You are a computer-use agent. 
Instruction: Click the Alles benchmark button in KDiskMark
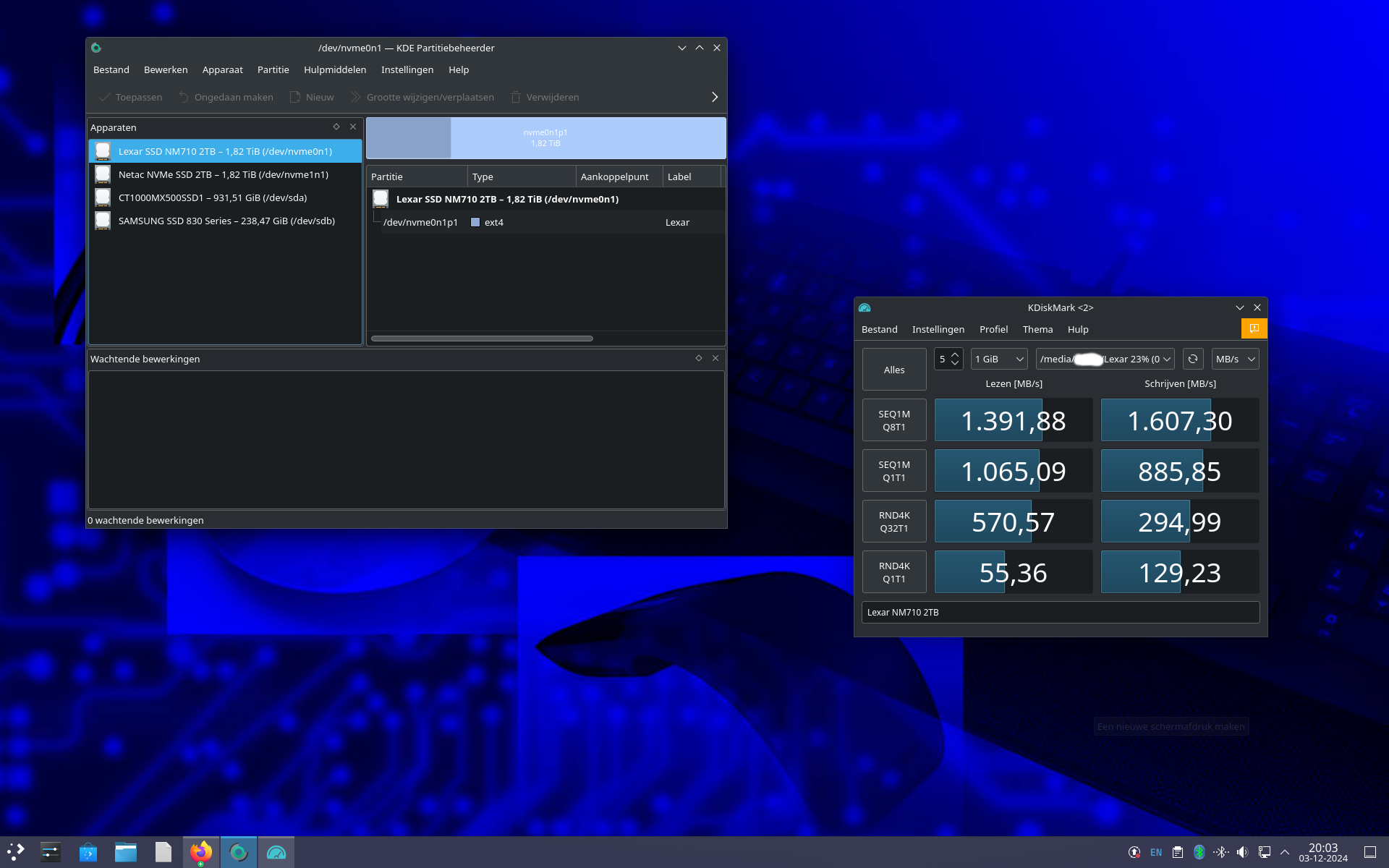[x=894, y=370]
